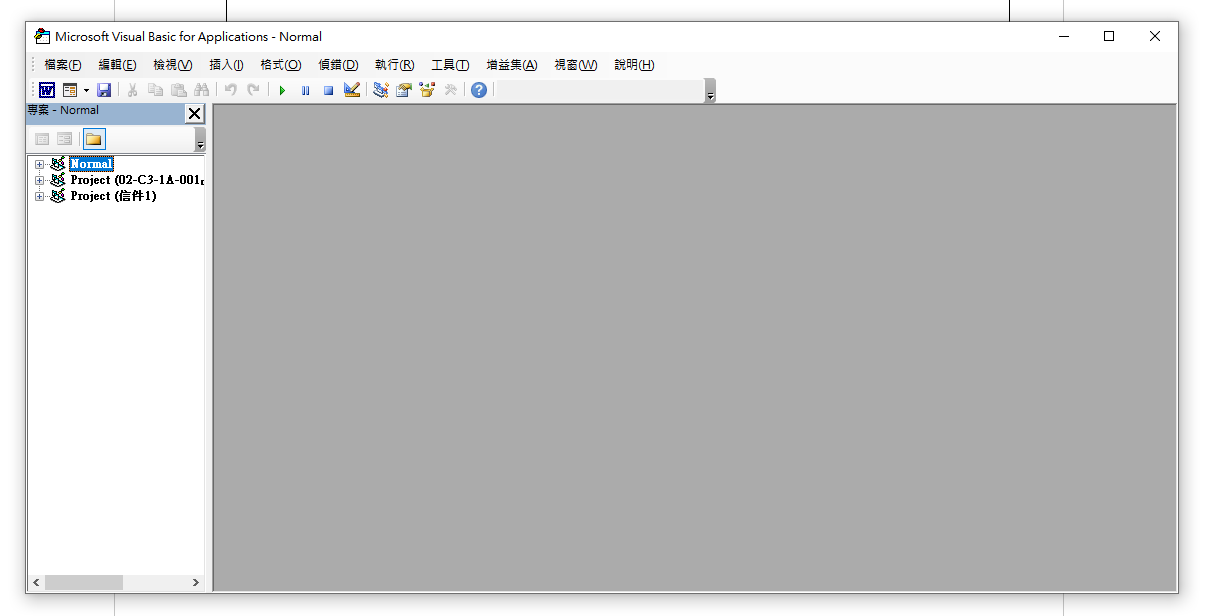The height and width of the screenshot is (616, 1205).
Task: Open Properties Window toolbar icon
Action: [x=404, y=90]
